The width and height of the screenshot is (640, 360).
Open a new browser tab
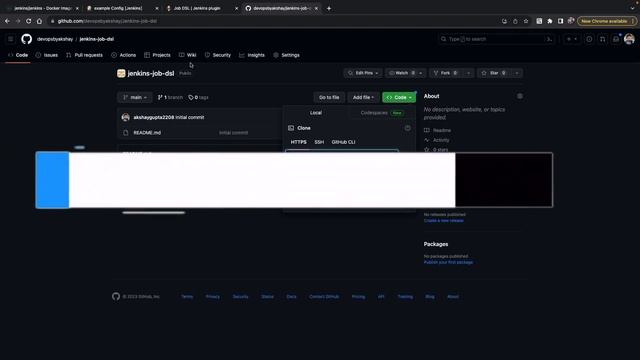coord(329,8)
